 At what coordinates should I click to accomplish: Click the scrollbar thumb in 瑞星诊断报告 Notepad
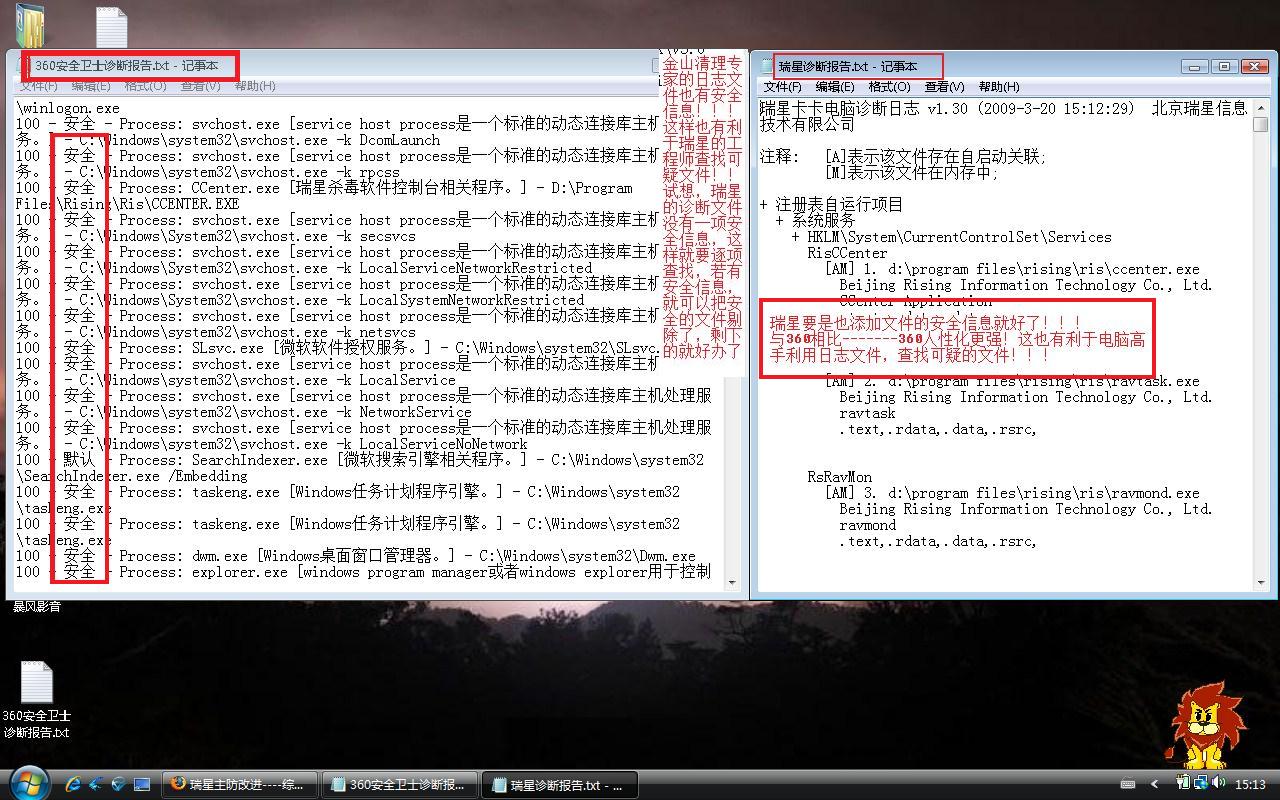pyautogui.click(x=1261, y=124)
